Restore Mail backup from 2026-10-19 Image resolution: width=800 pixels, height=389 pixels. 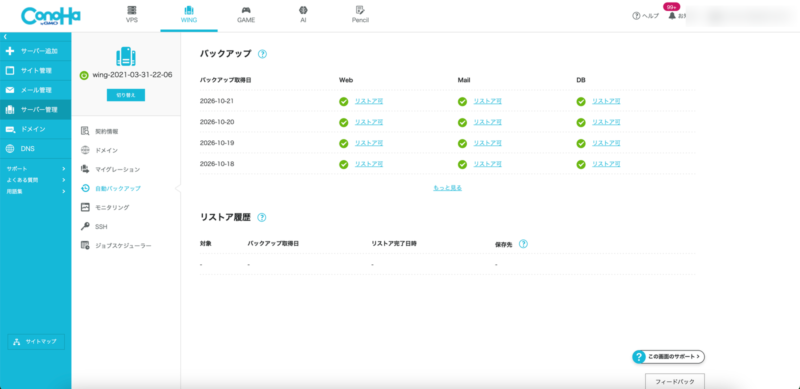[x=487, y=143]
